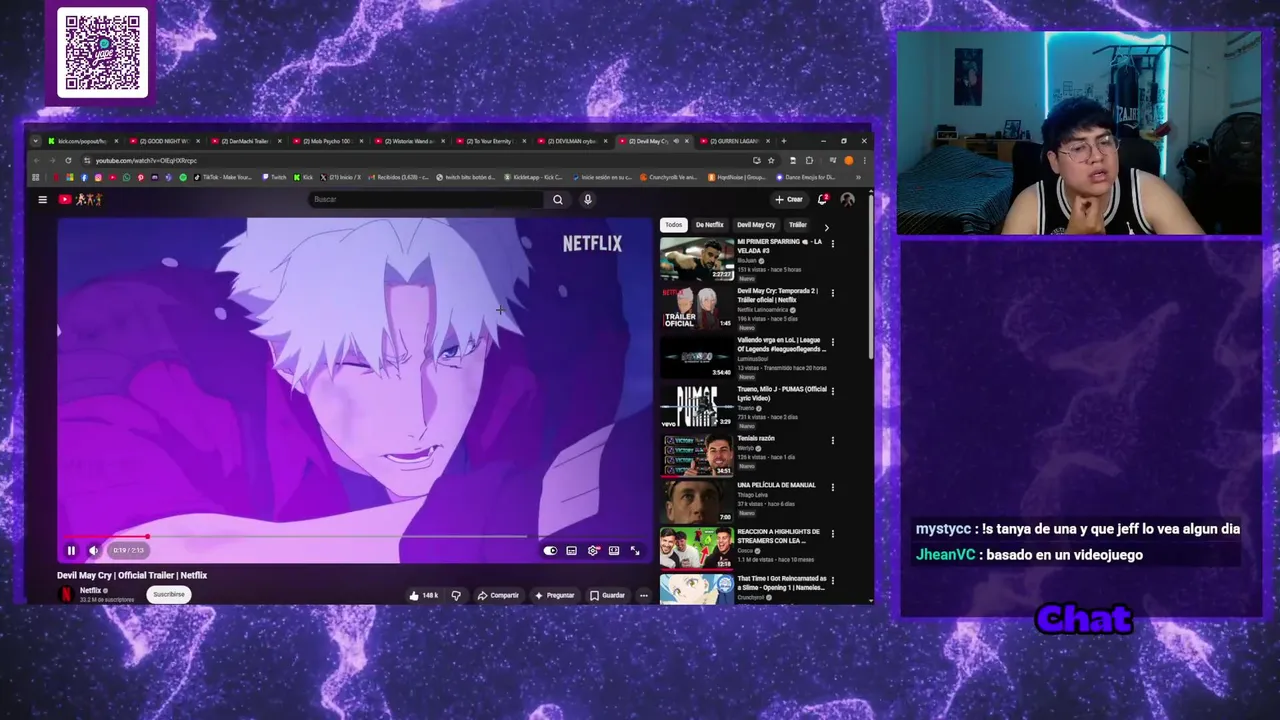Open the YouTube hamburger guide menu
Viewport: 1280px width, 720px height.
click(x=42, y=199)
